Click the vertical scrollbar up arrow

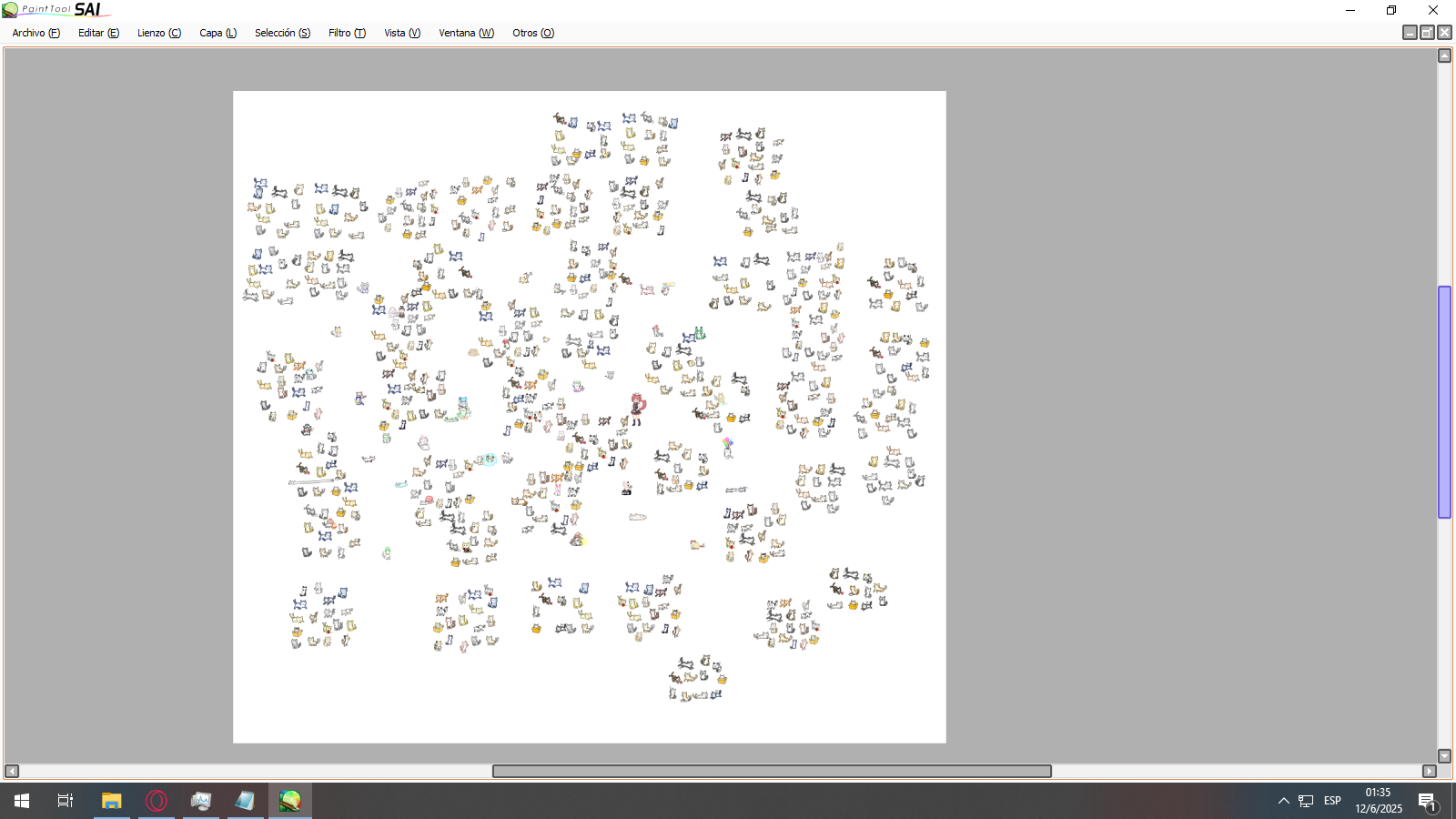[x=1444, y=56]
